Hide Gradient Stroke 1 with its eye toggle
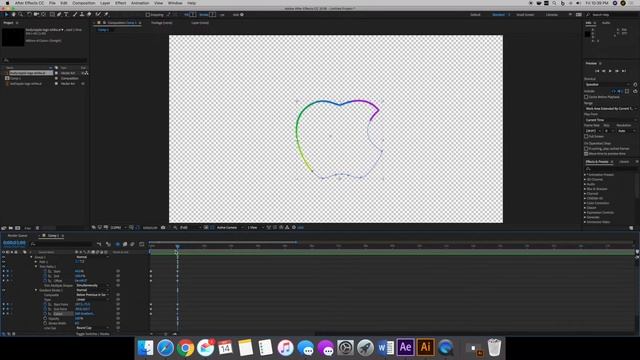 [4, 290]
